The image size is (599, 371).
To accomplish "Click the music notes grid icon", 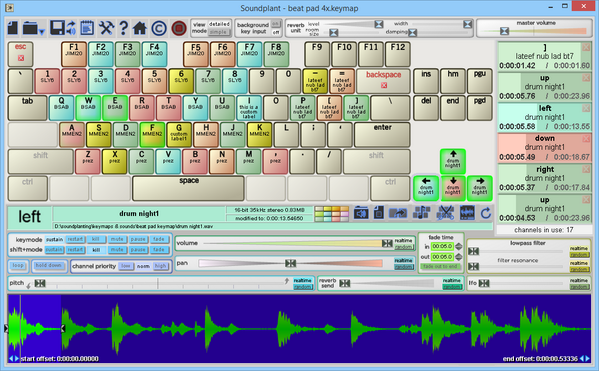I will pos(421,213).
